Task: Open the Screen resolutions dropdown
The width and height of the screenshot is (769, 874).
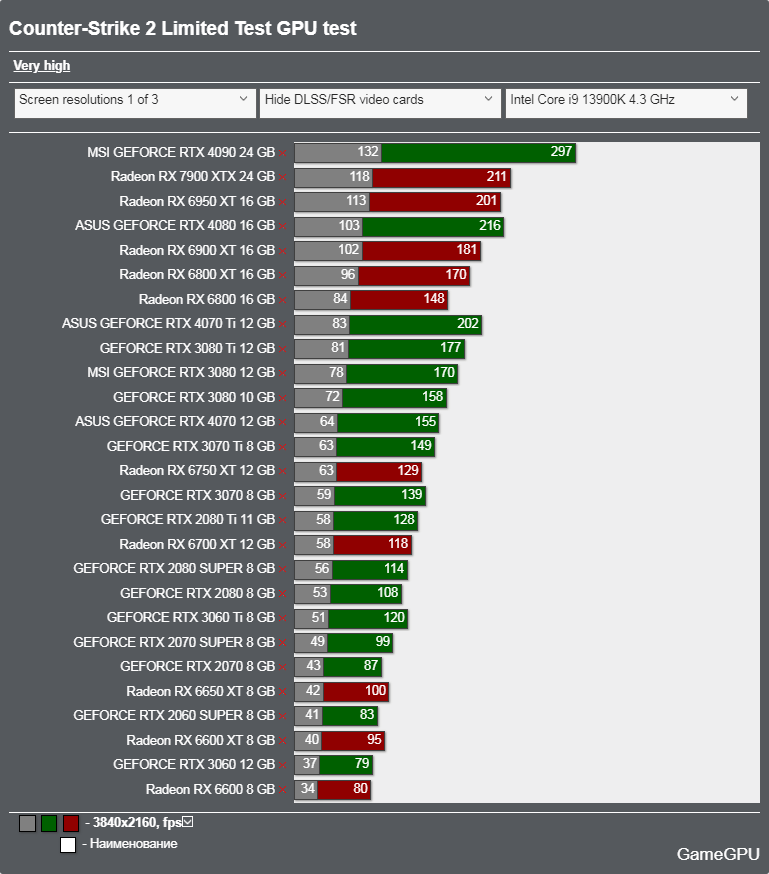Action: [135, 103]
